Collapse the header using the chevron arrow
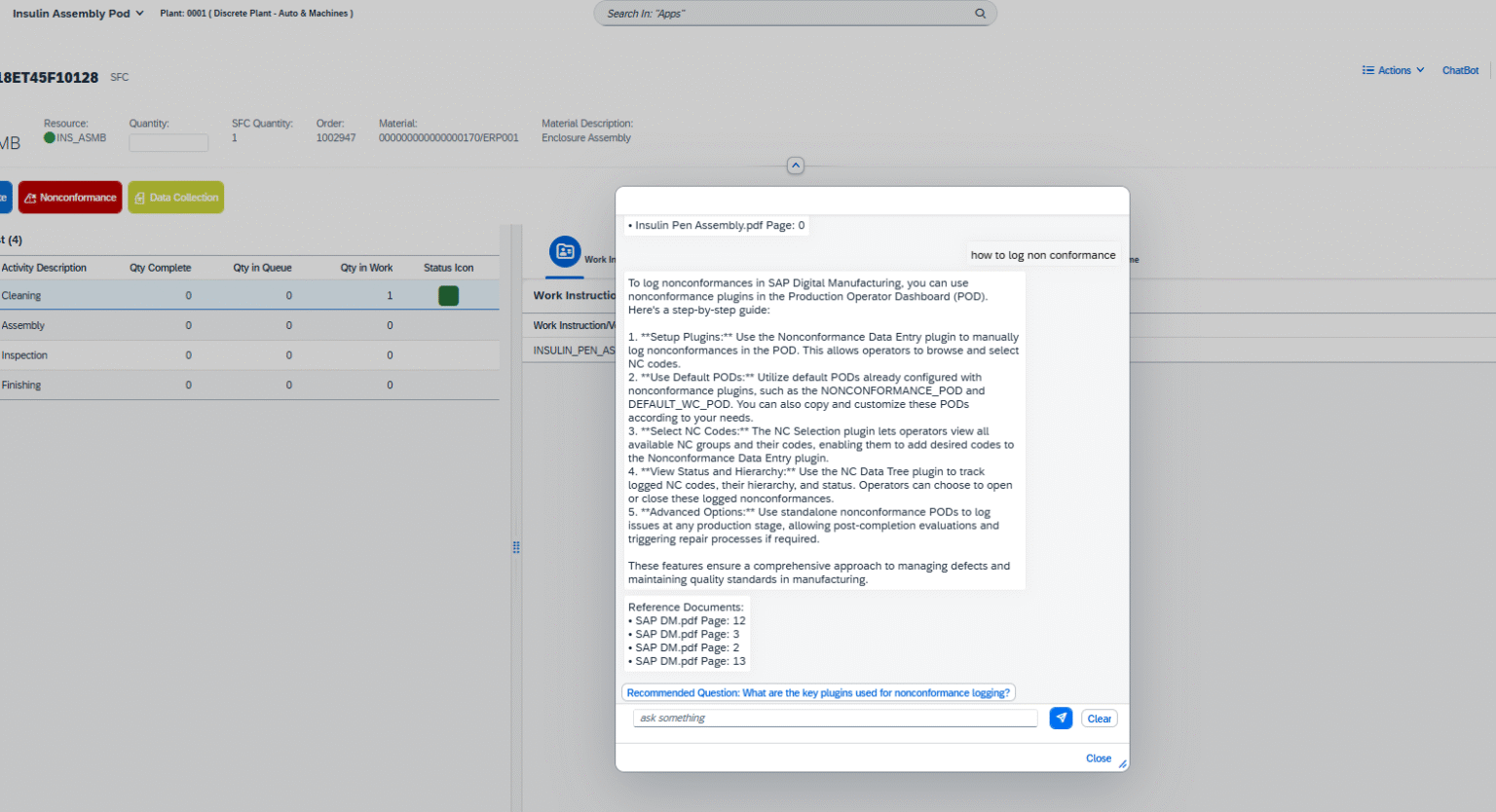 point(795,166)
